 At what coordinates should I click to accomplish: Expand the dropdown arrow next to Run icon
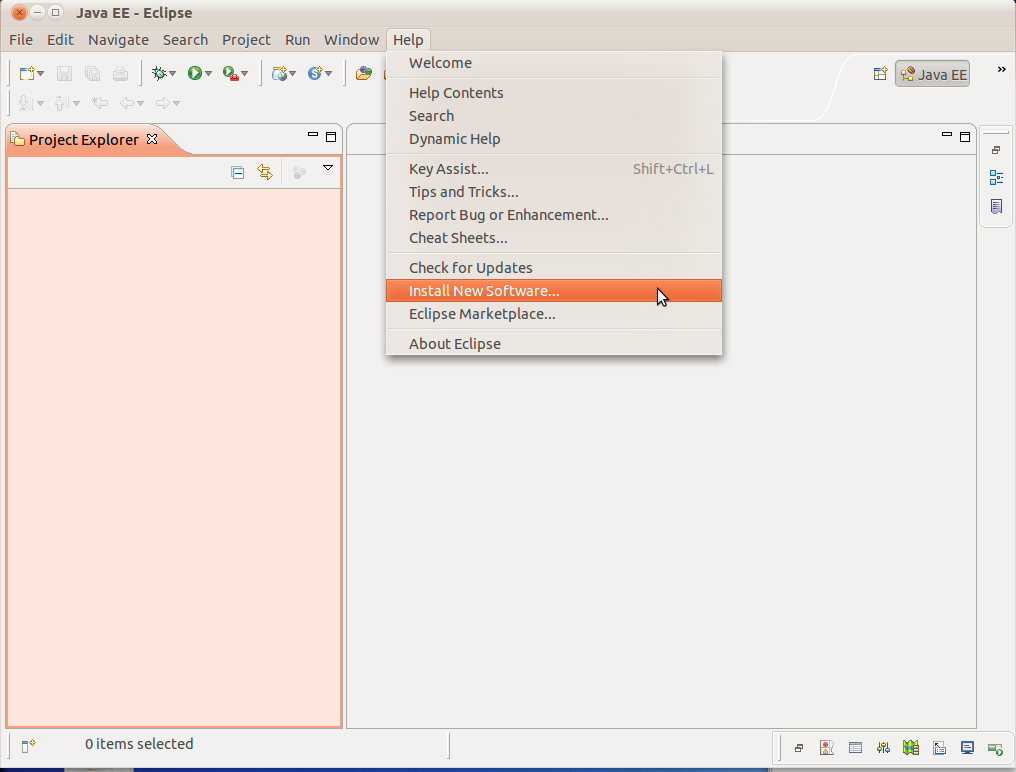coord(209,74)
